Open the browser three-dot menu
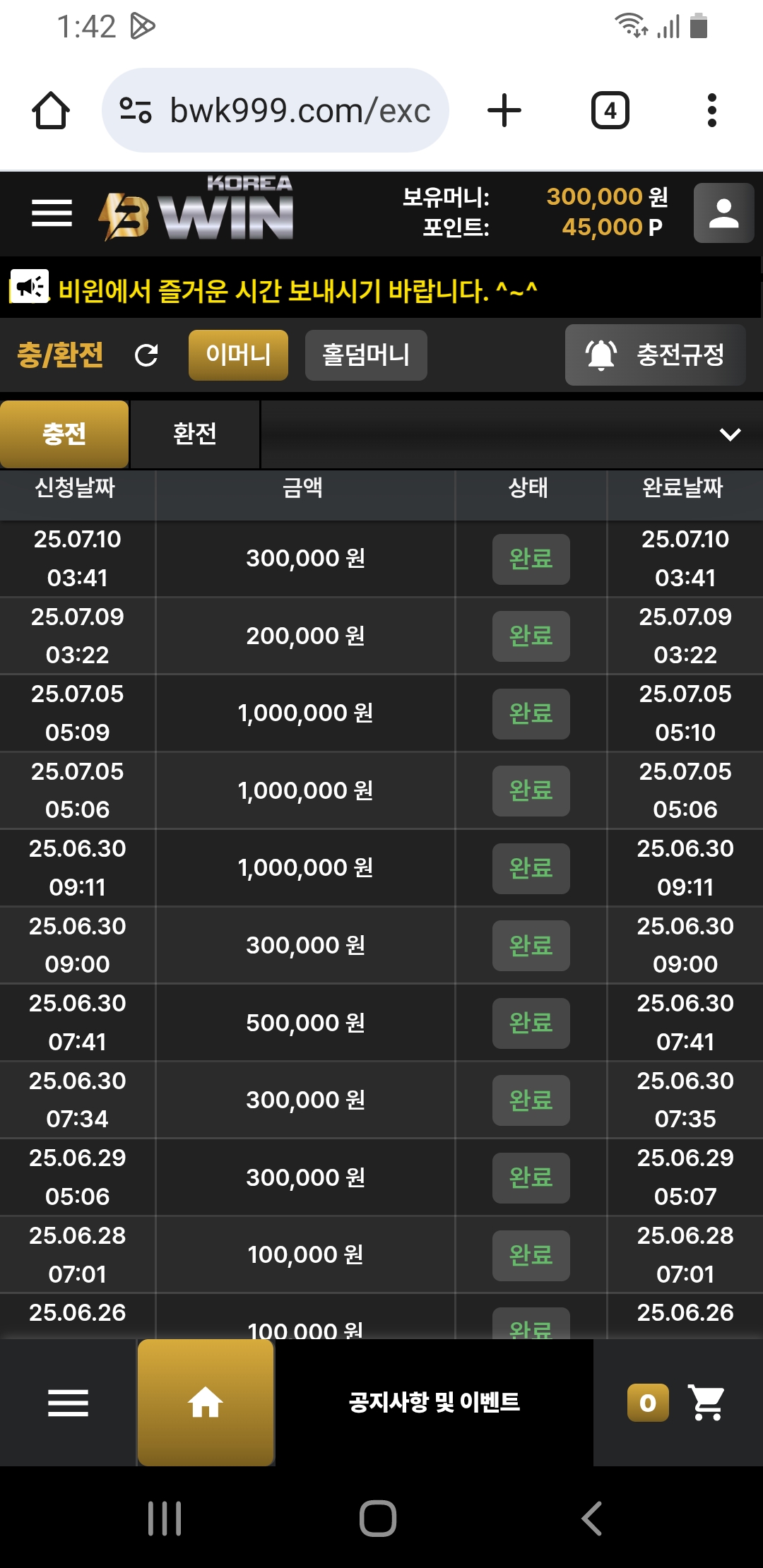Viewport: 763px width, 1568px height. (x=712, y=111)
